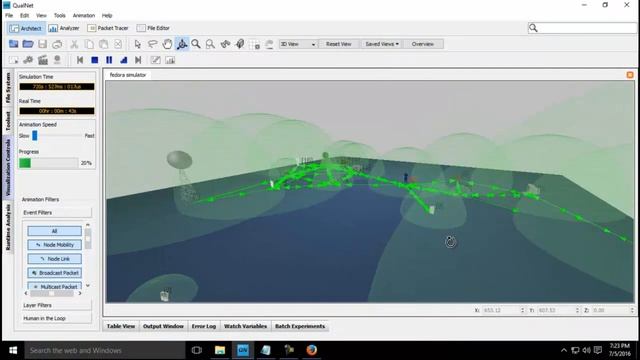The height and width of the screenshot is (360, 640).
Task: Toggle the Node Mobility filter
Action: [54, 245]
